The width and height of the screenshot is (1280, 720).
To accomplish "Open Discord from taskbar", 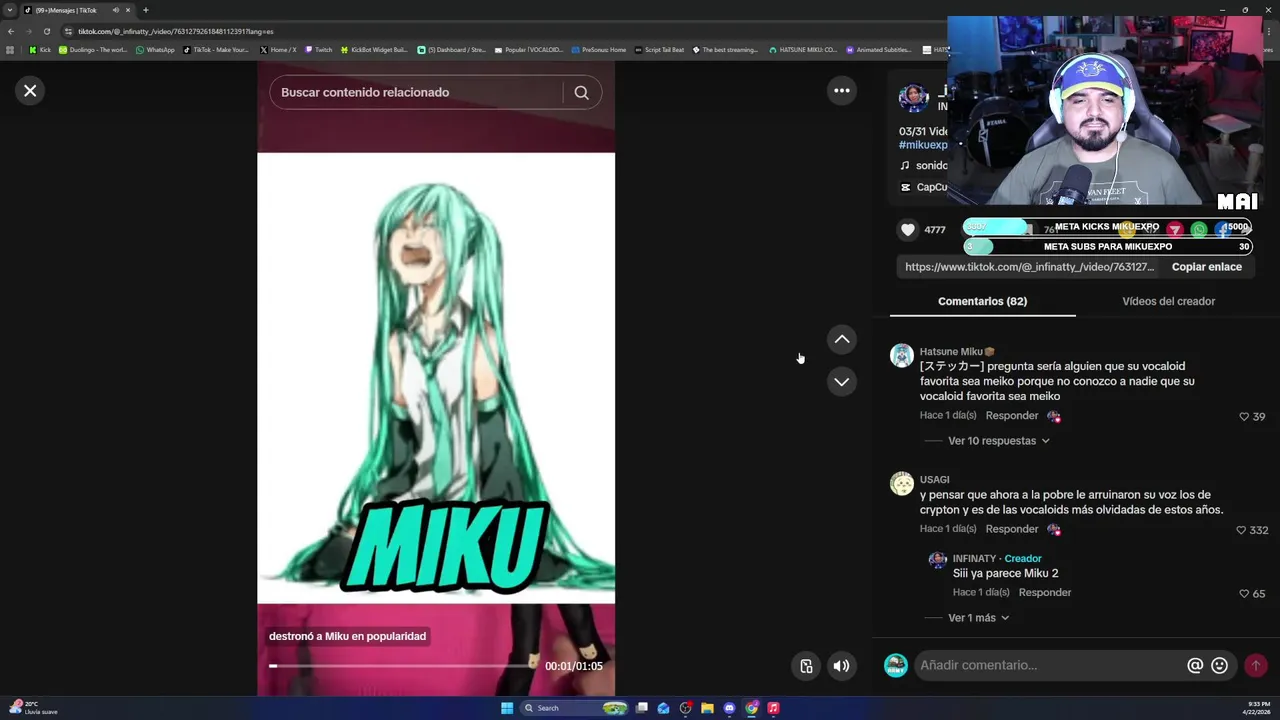I will 729,708.
